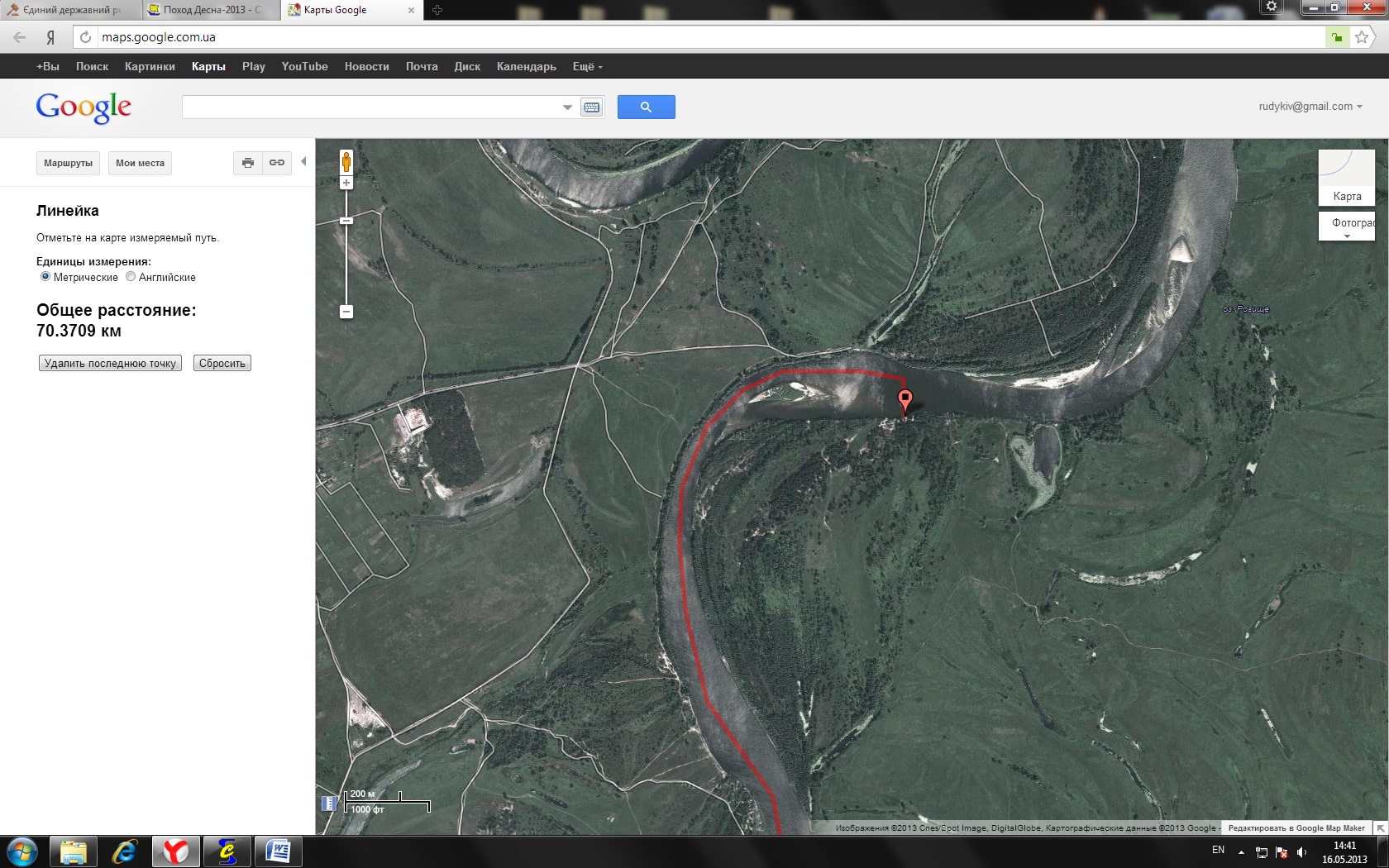Click the zoom in plus button

click(346, 183)
